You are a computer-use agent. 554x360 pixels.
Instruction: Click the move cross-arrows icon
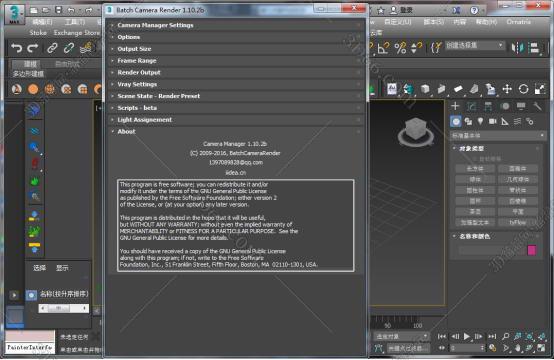(x=507, y=89)
